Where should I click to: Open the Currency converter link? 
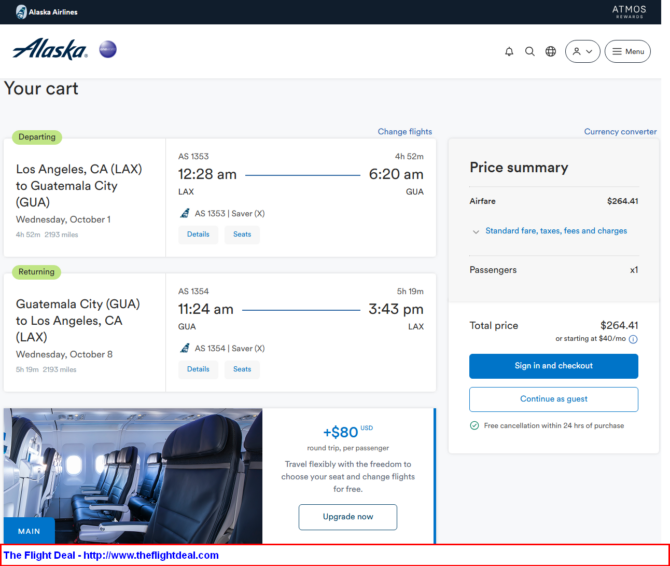point(620,132)
